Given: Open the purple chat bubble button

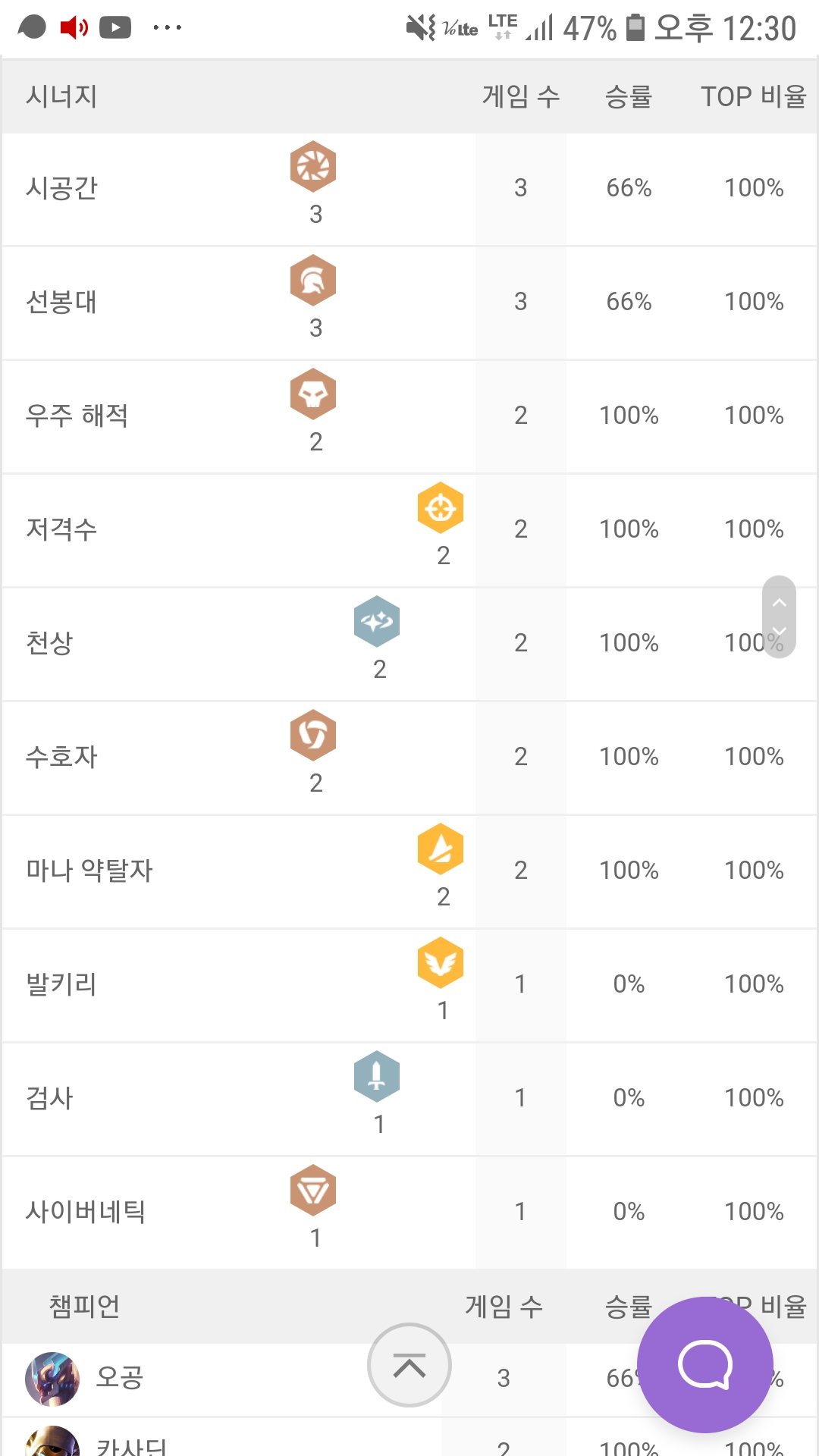Looking at the screenshot, I should click(705, 1365).
